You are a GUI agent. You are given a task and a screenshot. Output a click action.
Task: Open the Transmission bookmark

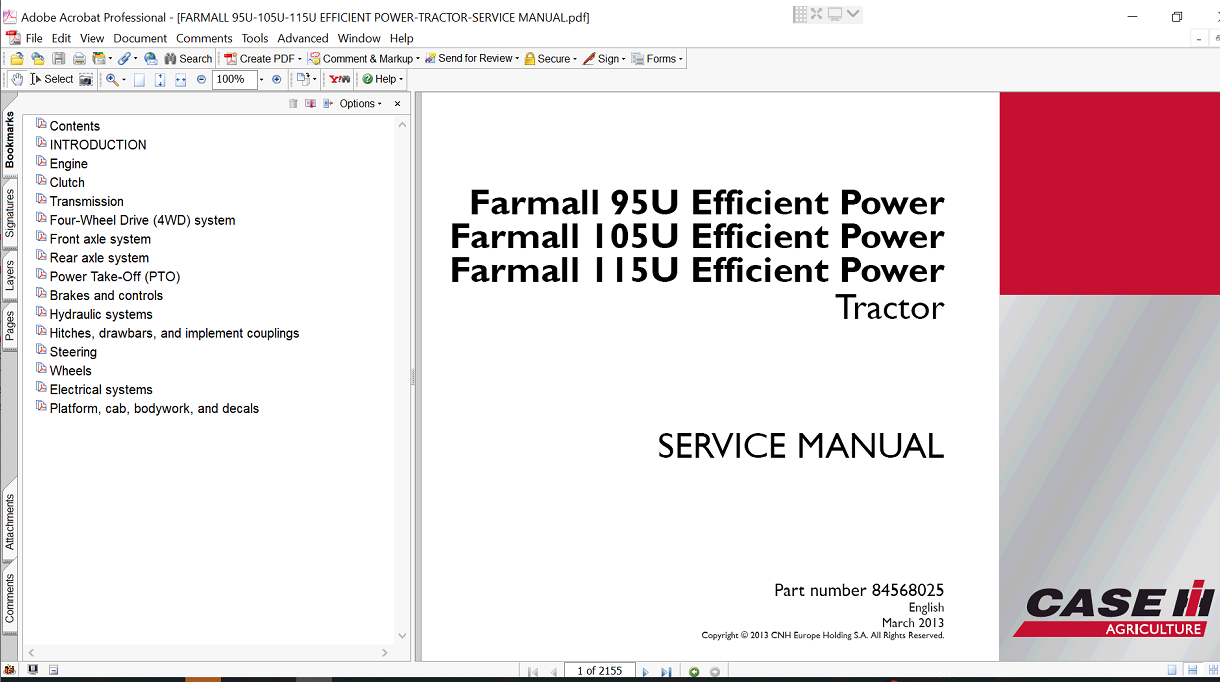[86, 200]
